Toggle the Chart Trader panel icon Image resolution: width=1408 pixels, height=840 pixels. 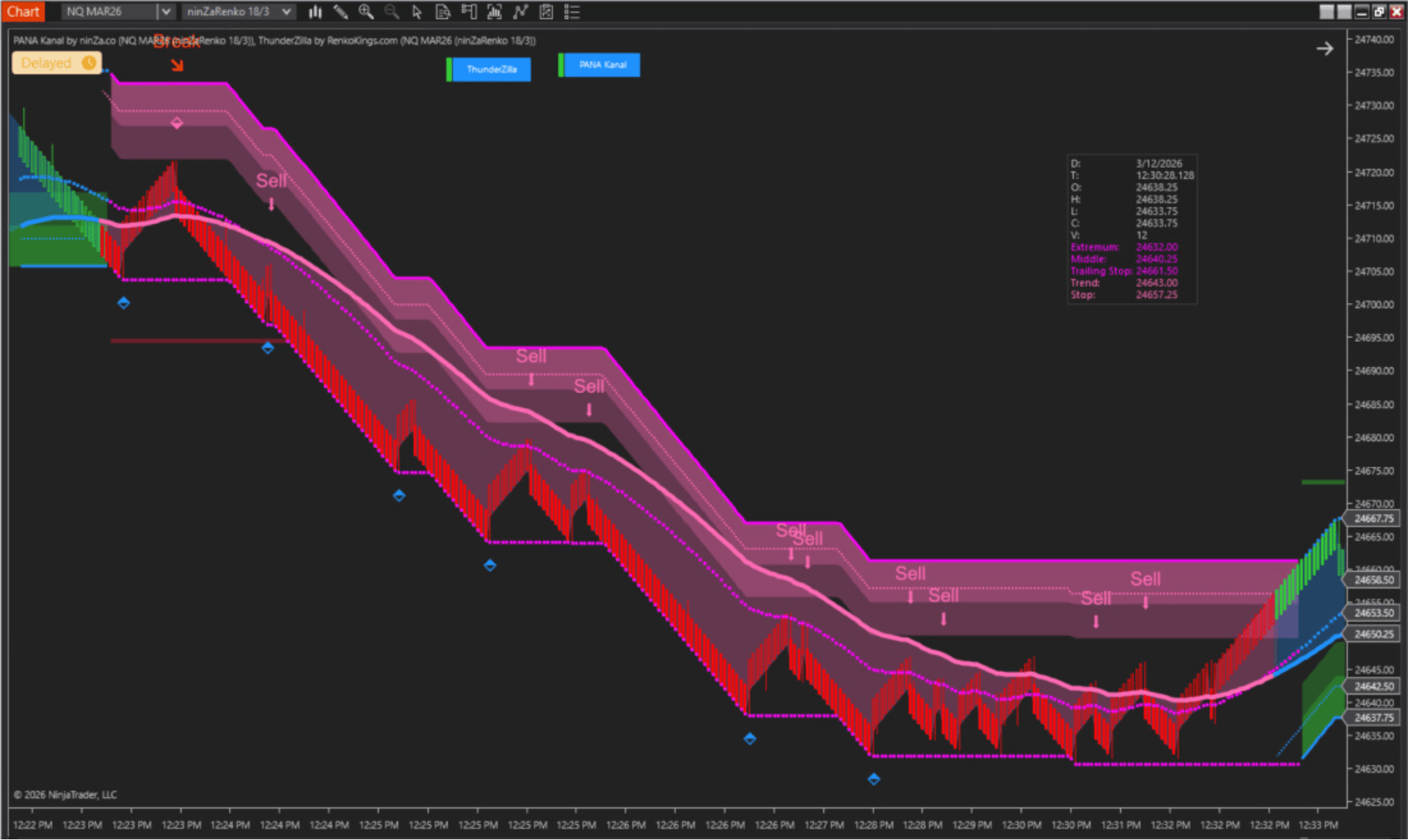[x=469, y=12]
